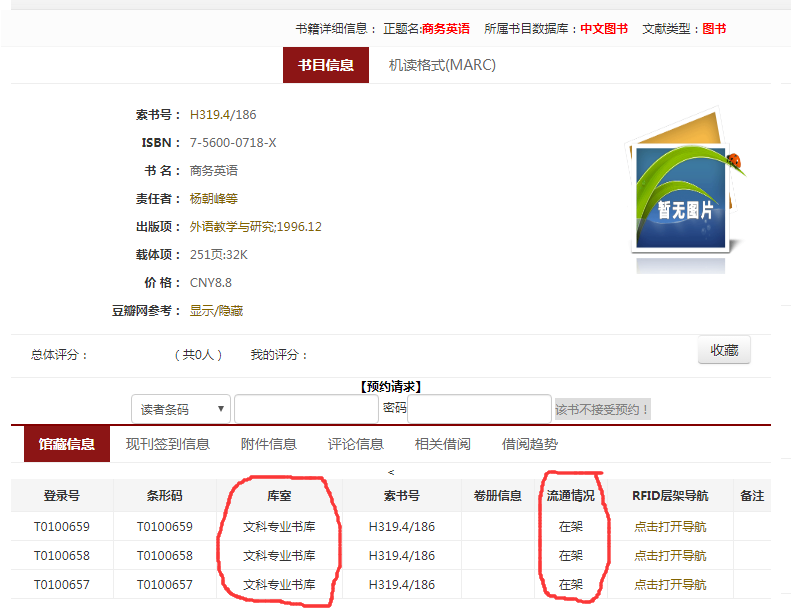Open the 书目信息 tab
791x611 pixels.
click(325, 65)
